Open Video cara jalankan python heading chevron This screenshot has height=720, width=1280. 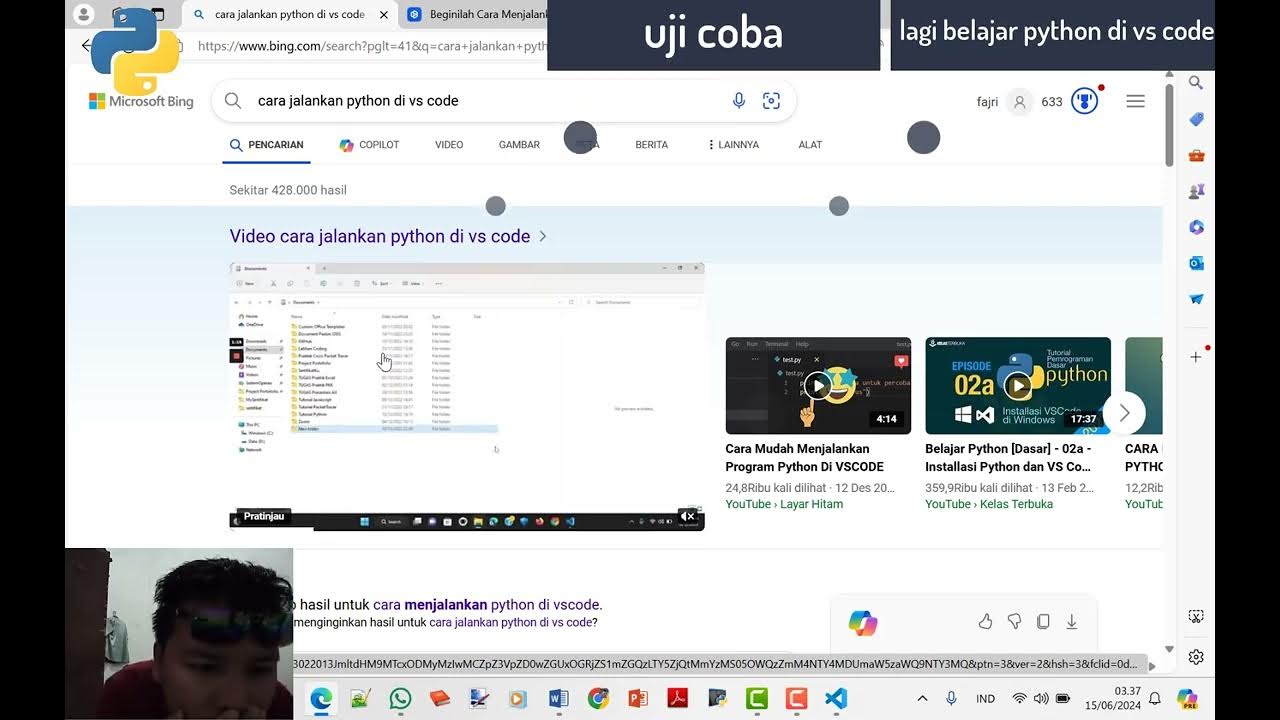[x=543, y=237]
